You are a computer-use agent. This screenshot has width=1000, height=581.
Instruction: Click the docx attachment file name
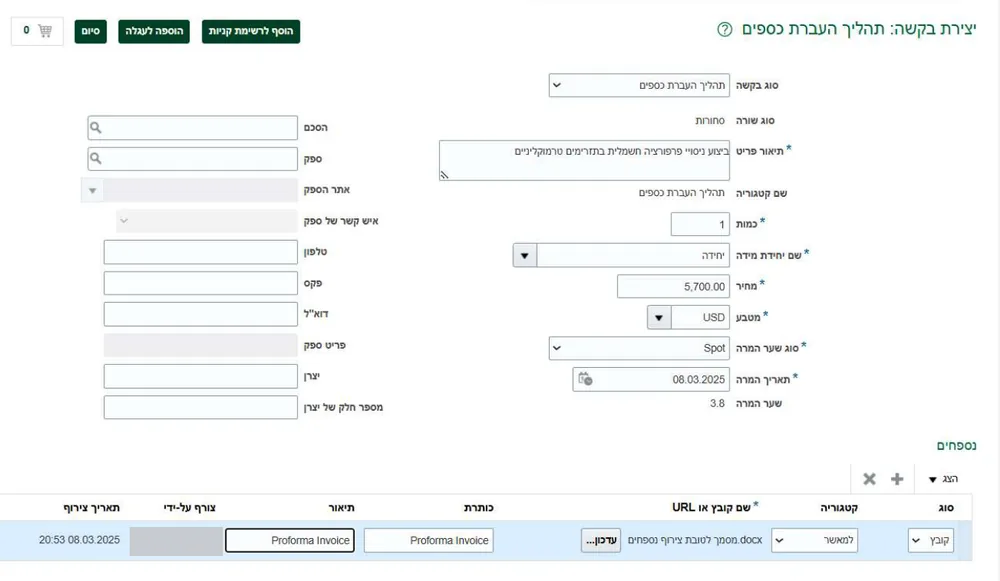695,540
